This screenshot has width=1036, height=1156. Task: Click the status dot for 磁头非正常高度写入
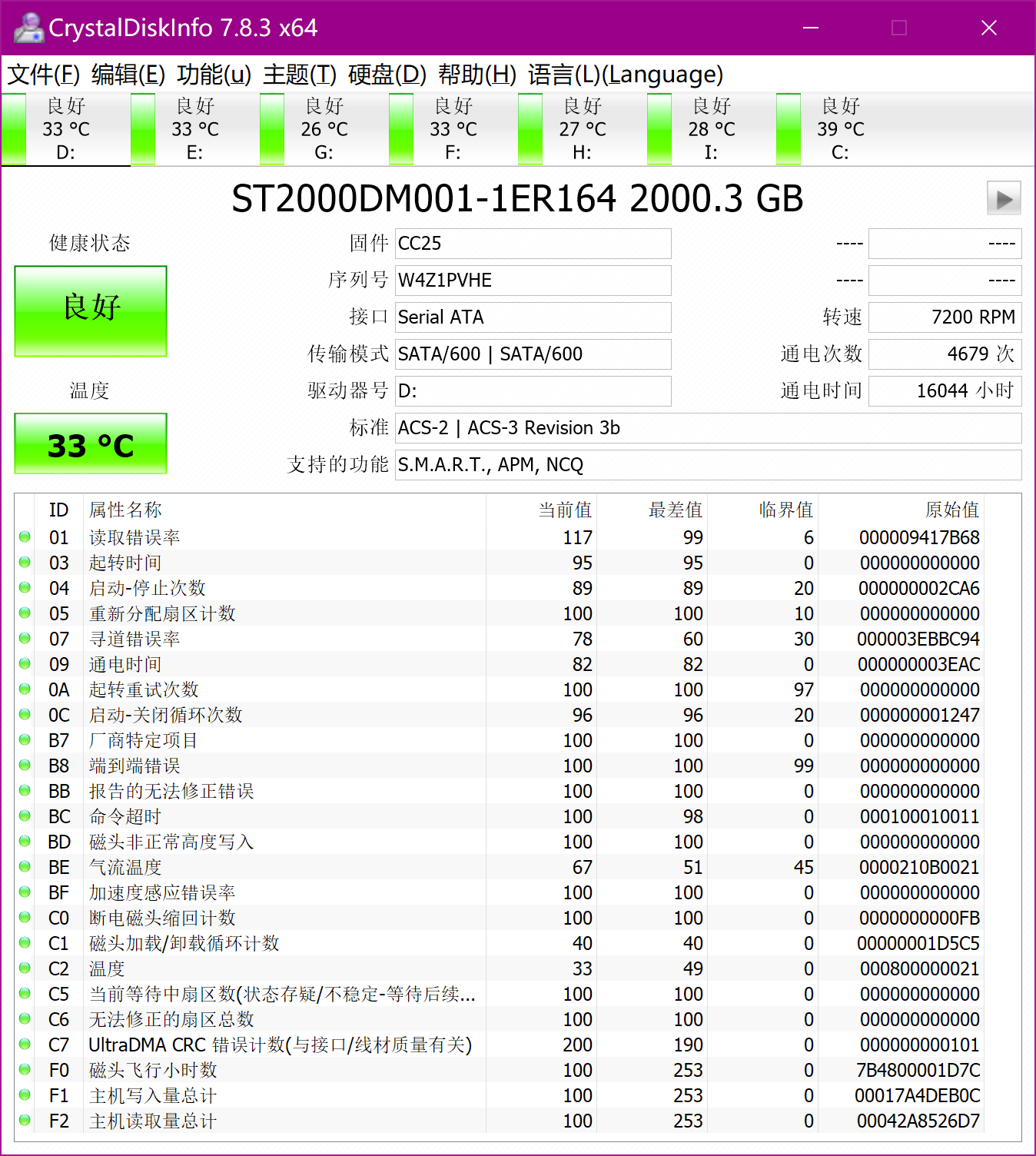pos(25,841)
